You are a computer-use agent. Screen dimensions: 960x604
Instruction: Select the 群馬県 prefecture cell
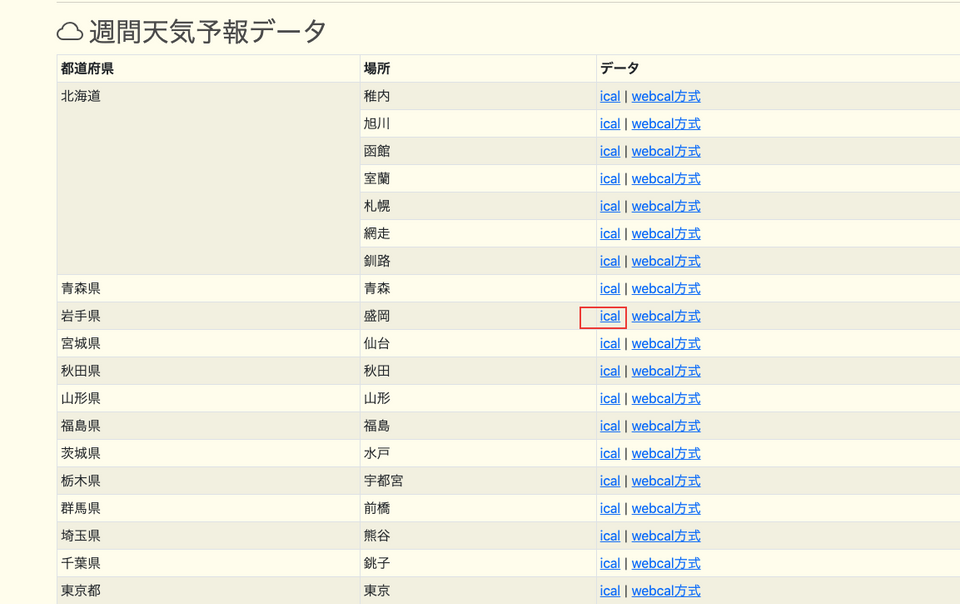pos(208,509)
